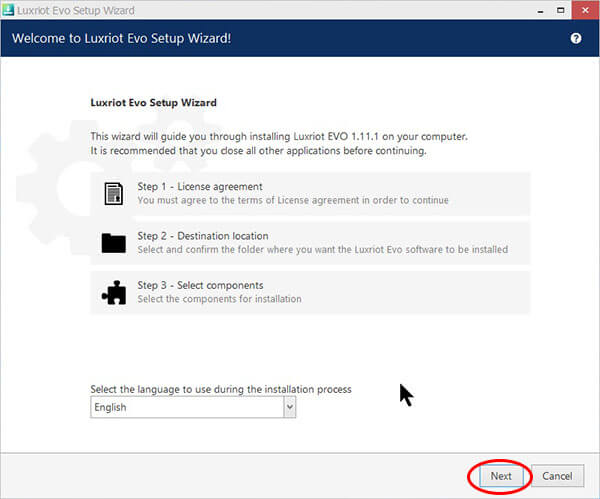Click the "Luxriot Evo Setup Wizard" bold heading
This screenshot has height=499, width=600.
(x=153, y=102)
